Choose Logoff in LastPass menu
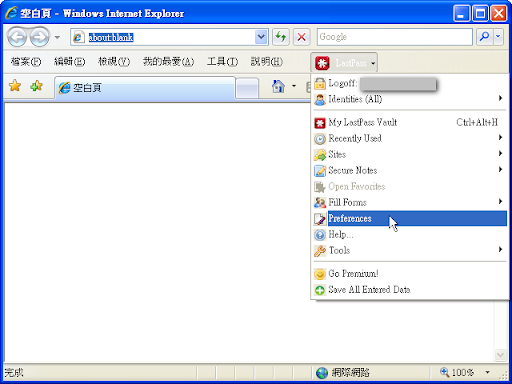 coord(410,83)
